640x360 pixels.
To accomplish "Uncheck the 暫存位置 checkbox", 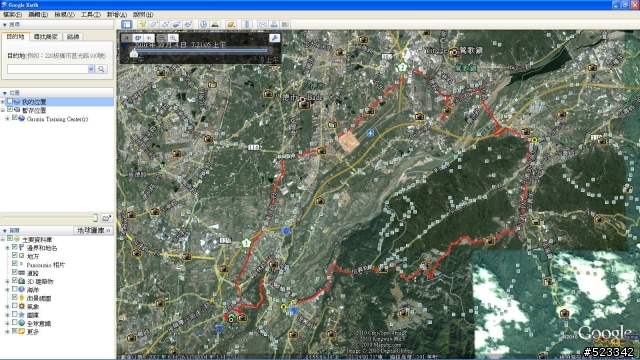I will tap(10, 110).
